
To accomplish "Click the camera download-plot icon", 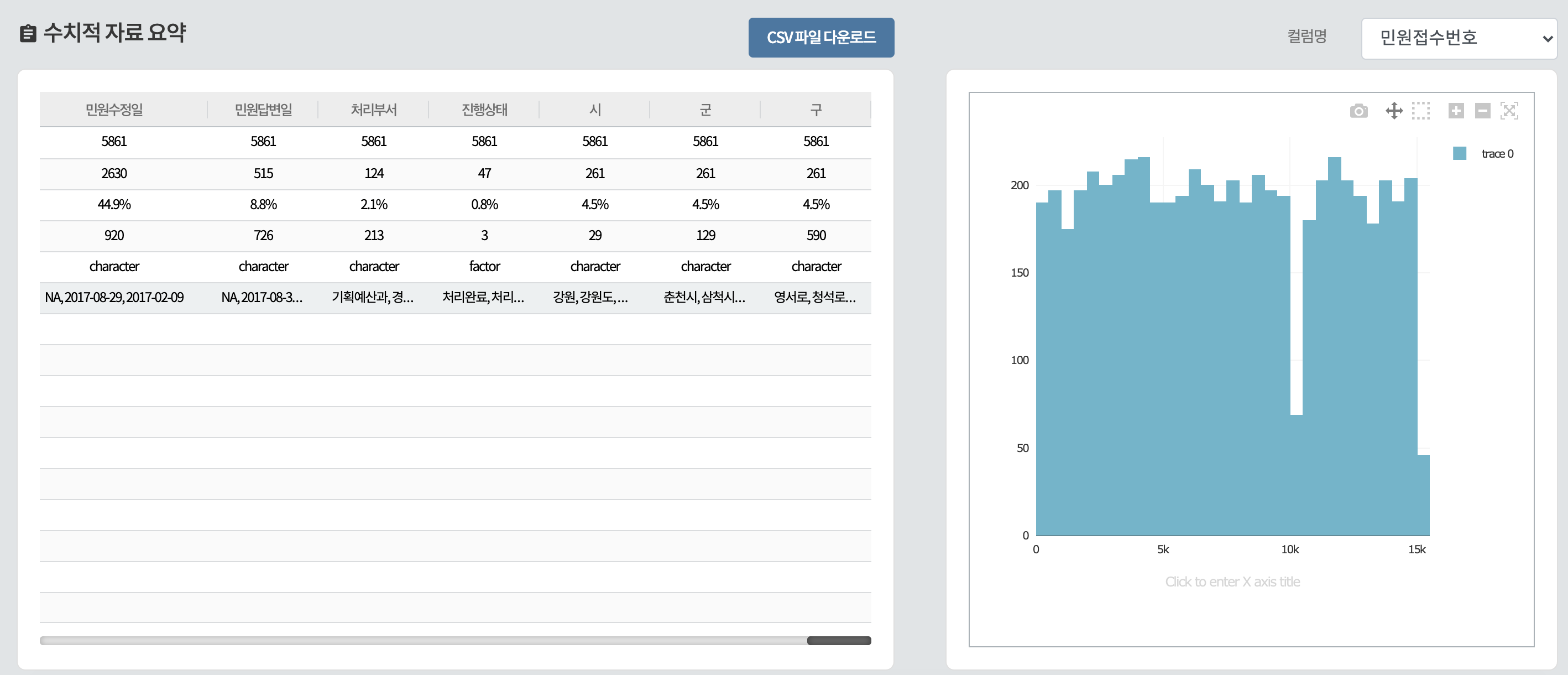I will coord(1358,111).
